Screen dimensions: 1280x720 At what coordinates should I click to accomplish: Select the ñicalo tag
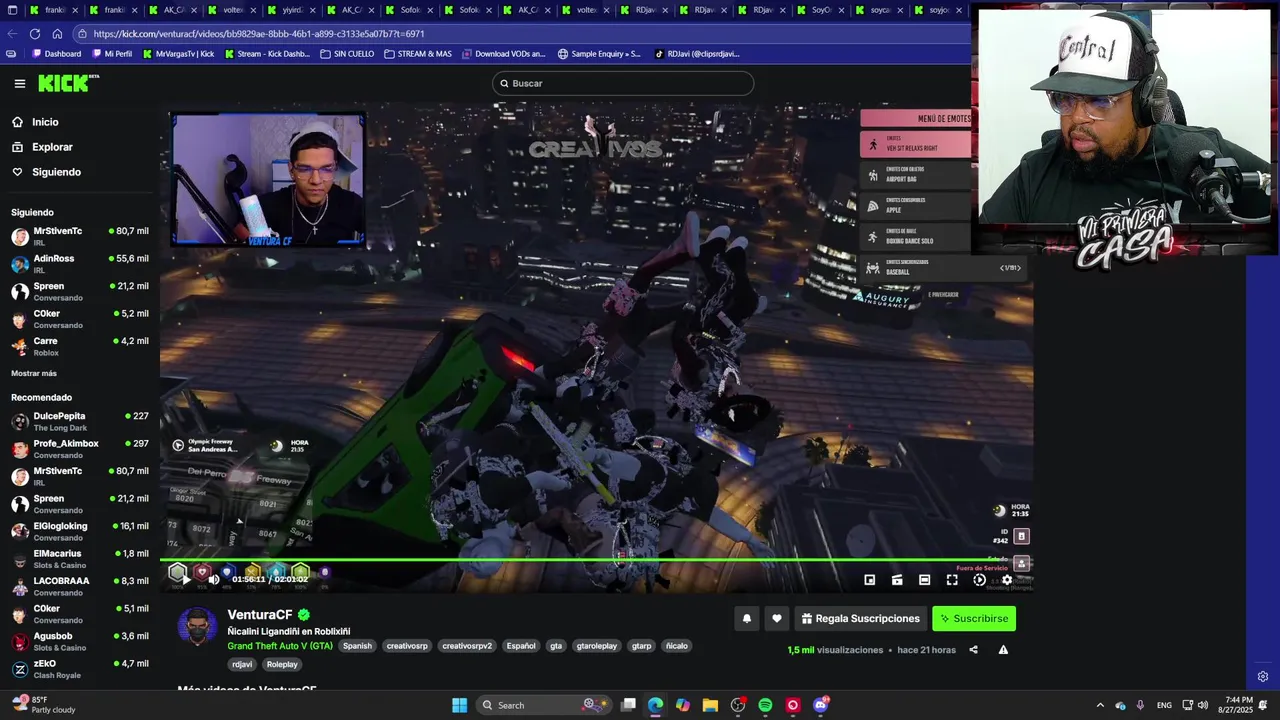point(677,646)
